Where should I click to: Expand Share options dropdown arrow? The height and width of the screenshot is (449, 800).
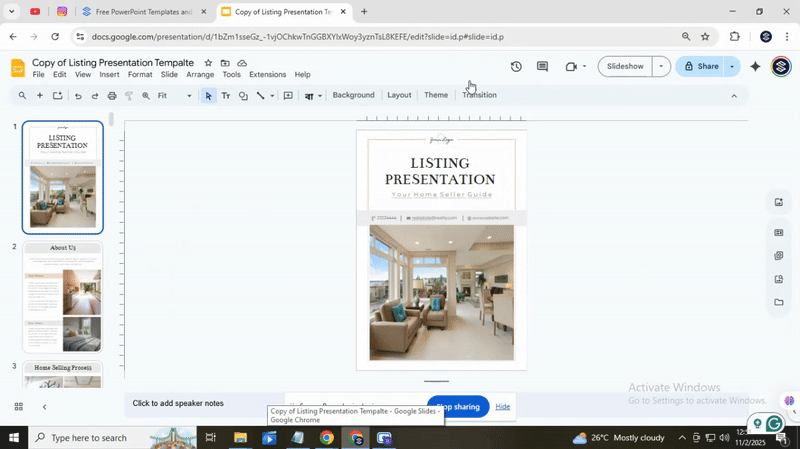click(x=732, y=67)
